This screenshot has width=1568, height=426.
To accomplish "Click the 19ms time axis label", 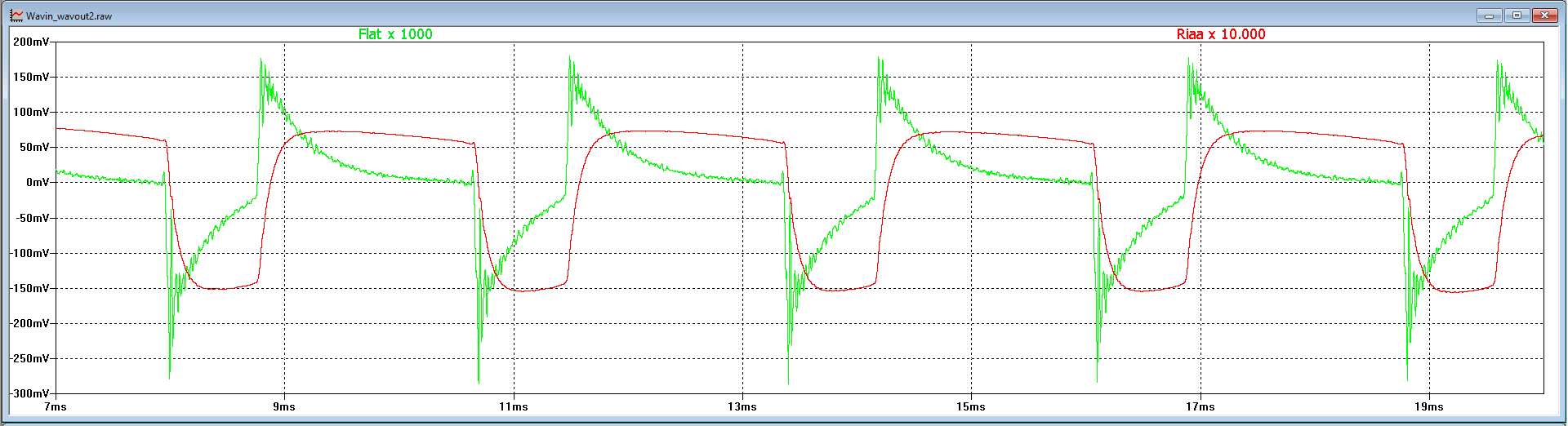I will click(x=1429, y=406).
